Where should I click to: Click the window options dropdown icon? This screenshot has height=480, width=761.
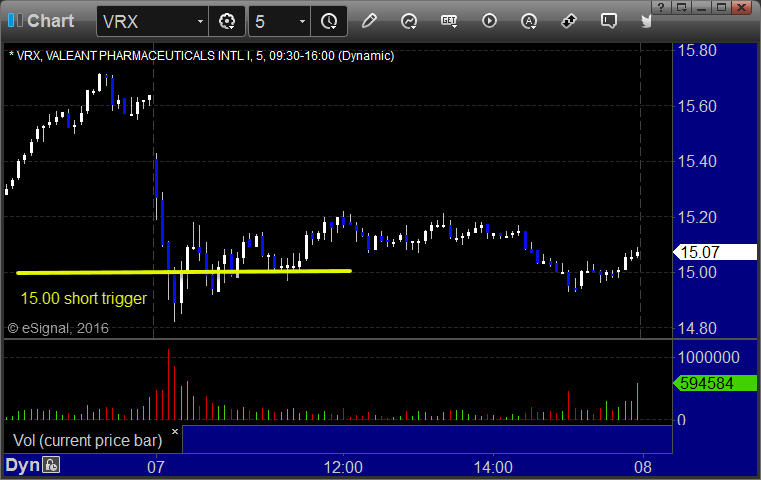point(681,7)
